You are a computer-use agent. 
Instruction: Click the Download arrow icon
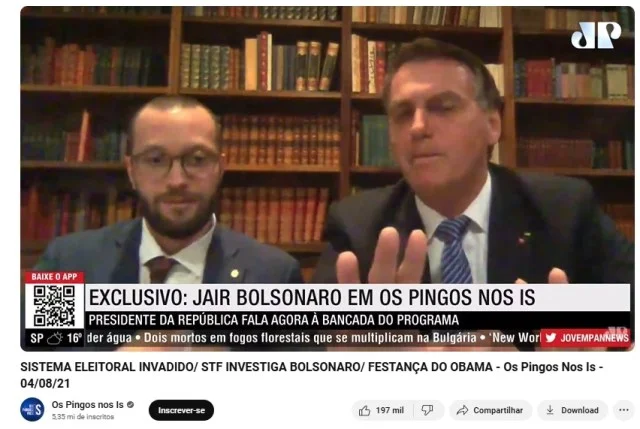point(550,410)
